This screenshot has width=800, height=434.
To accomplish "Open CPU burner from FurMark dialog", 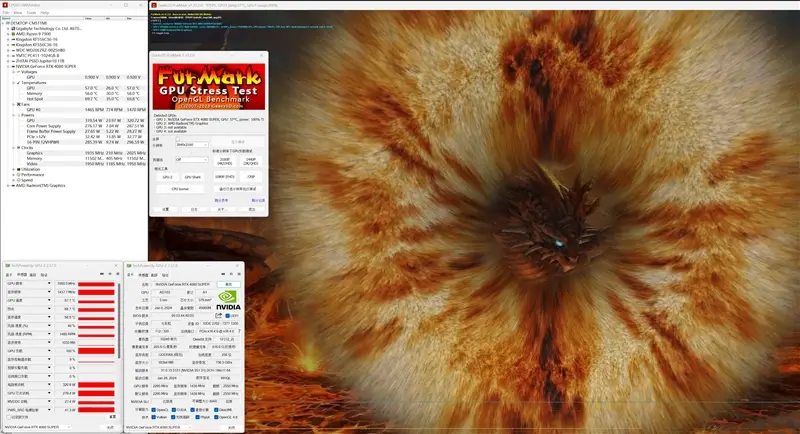I will [180, 189].
